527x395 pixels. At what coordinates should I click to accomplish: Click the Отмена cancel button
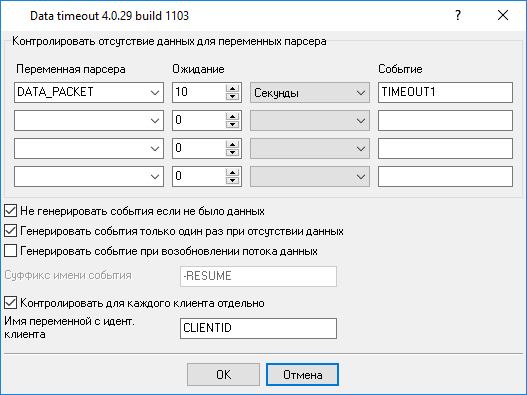point(302,374)
